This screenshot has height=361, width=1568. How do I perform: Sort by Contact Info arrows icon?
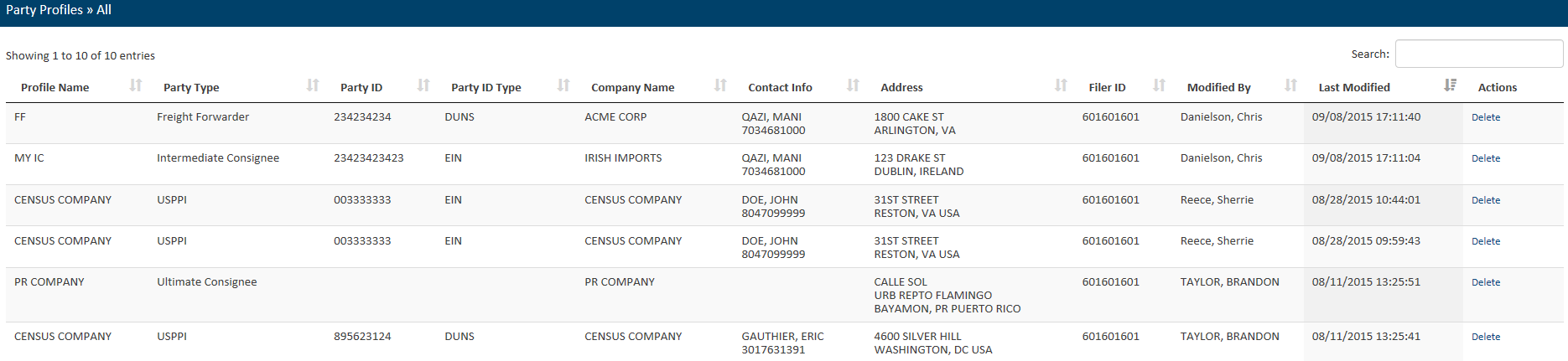pyautogui.click(x=853, y=85)
